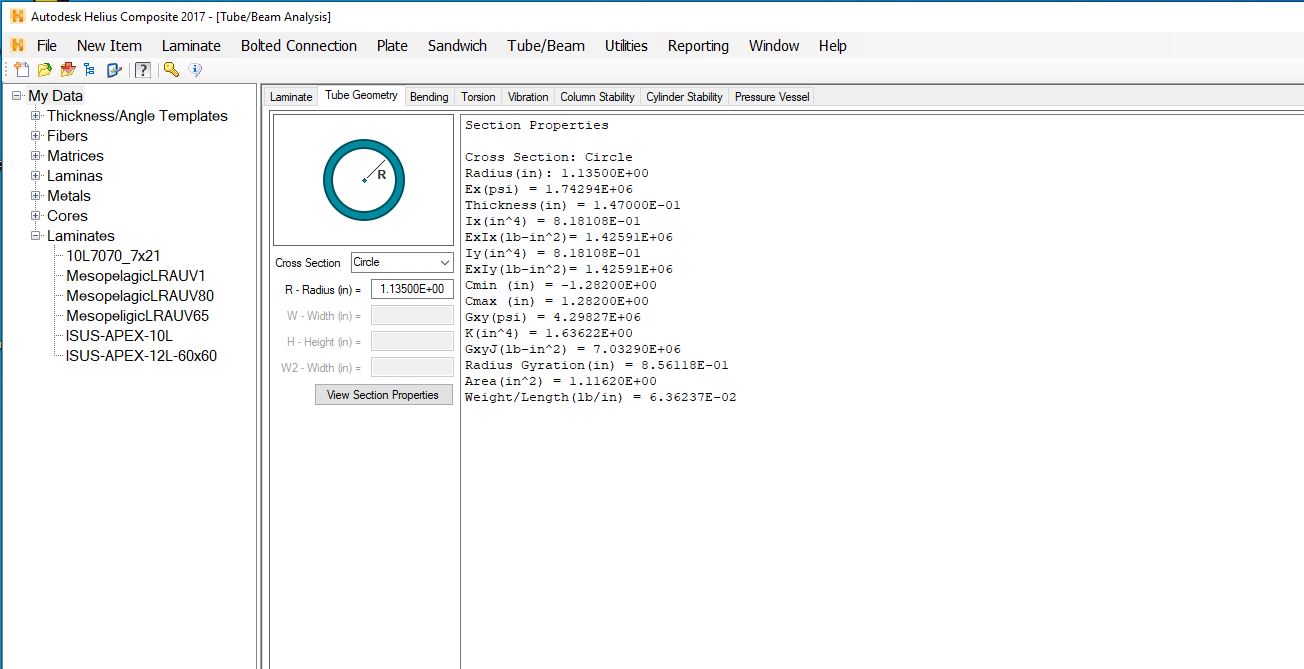Open the Plate menu
The width and height of the screenshot is (1304, 669).
[x=392, y=45]
